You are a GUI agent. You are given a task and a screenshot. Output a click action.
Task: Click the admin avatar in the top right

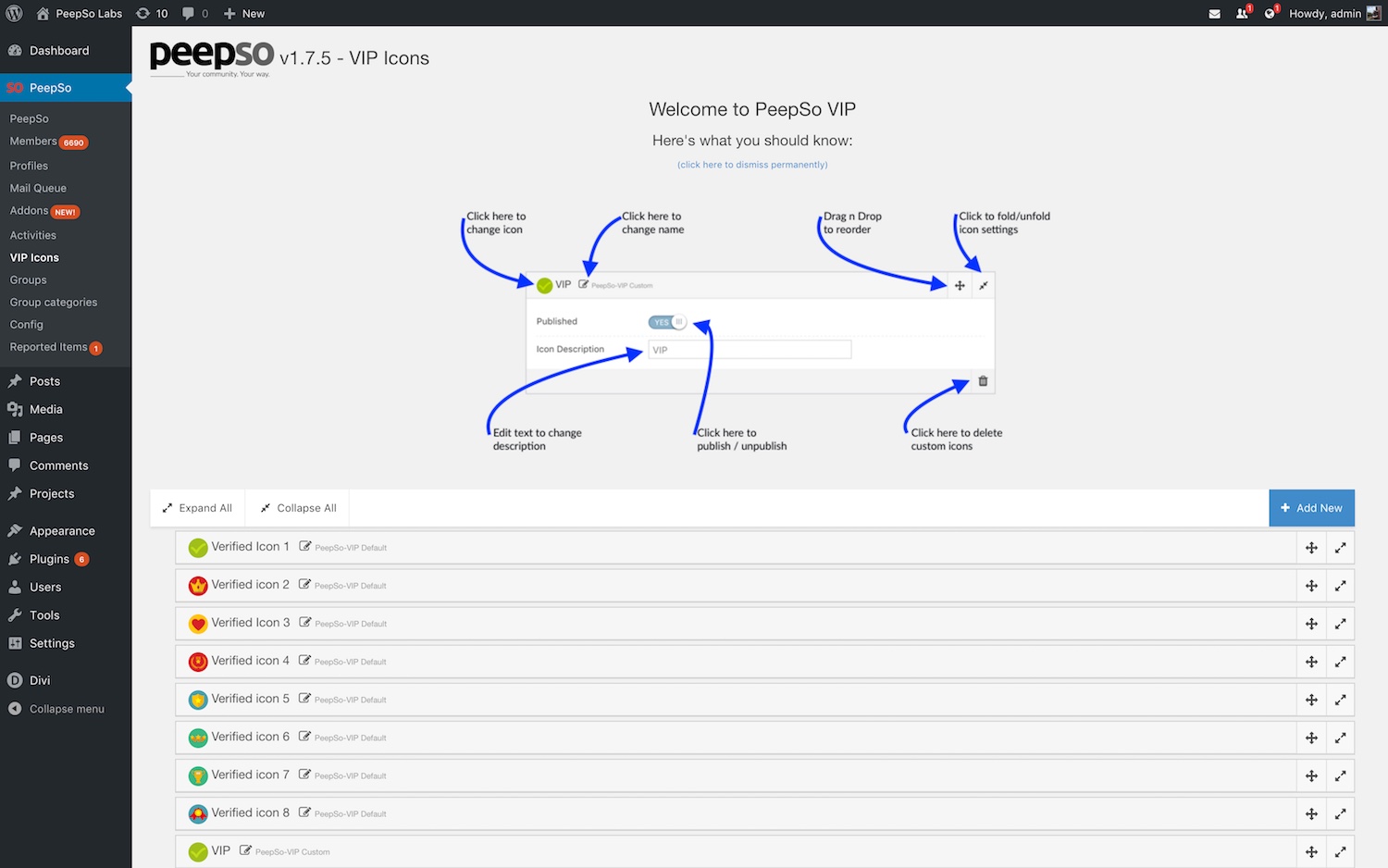coord(1374,13)
